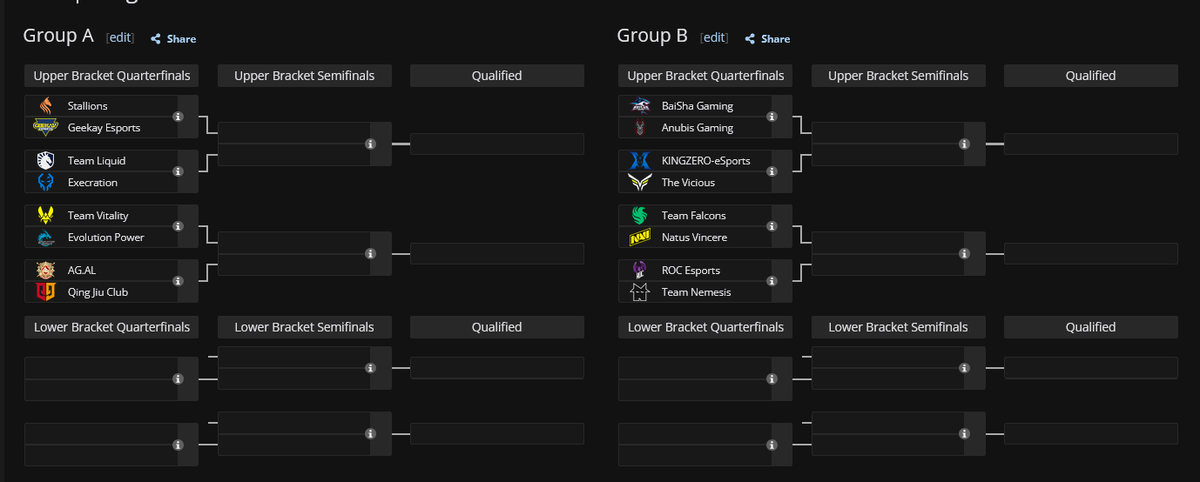Select Execration team name
The width and height of the screenshot is (1200, 482).
click(x=93, y=183)
